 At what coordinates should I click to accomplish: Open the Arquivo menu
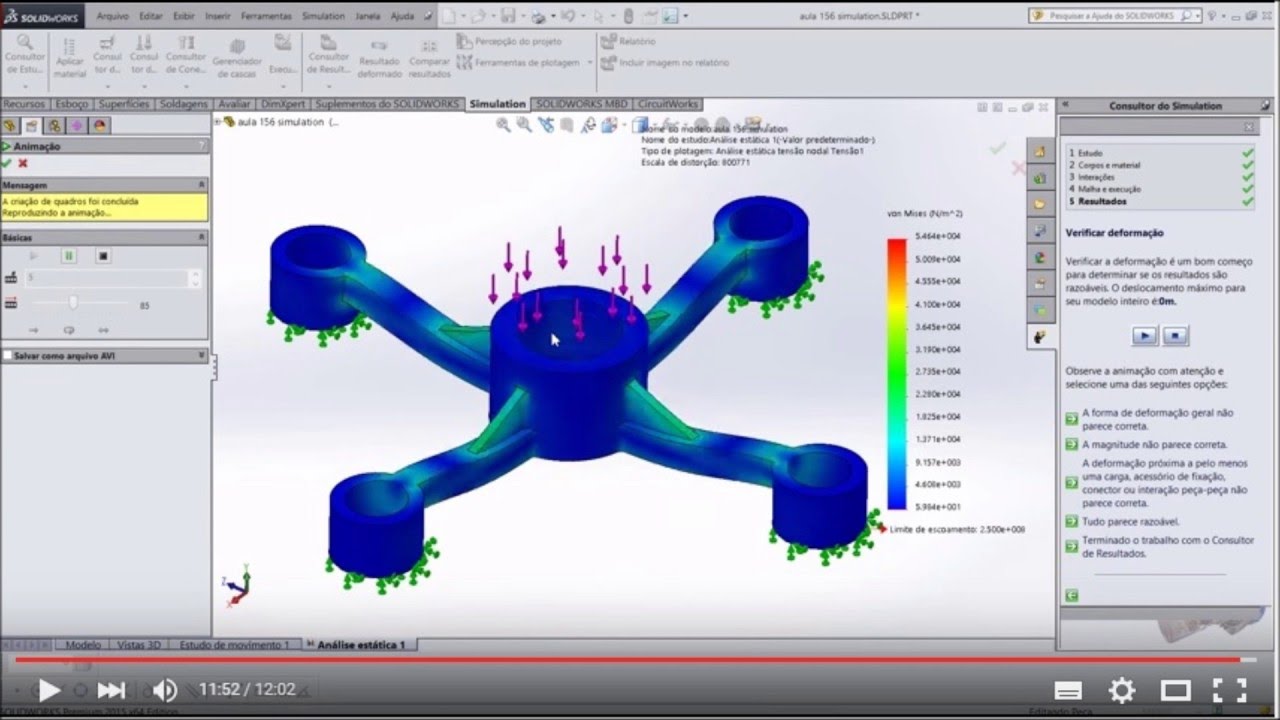click(113, 16)
